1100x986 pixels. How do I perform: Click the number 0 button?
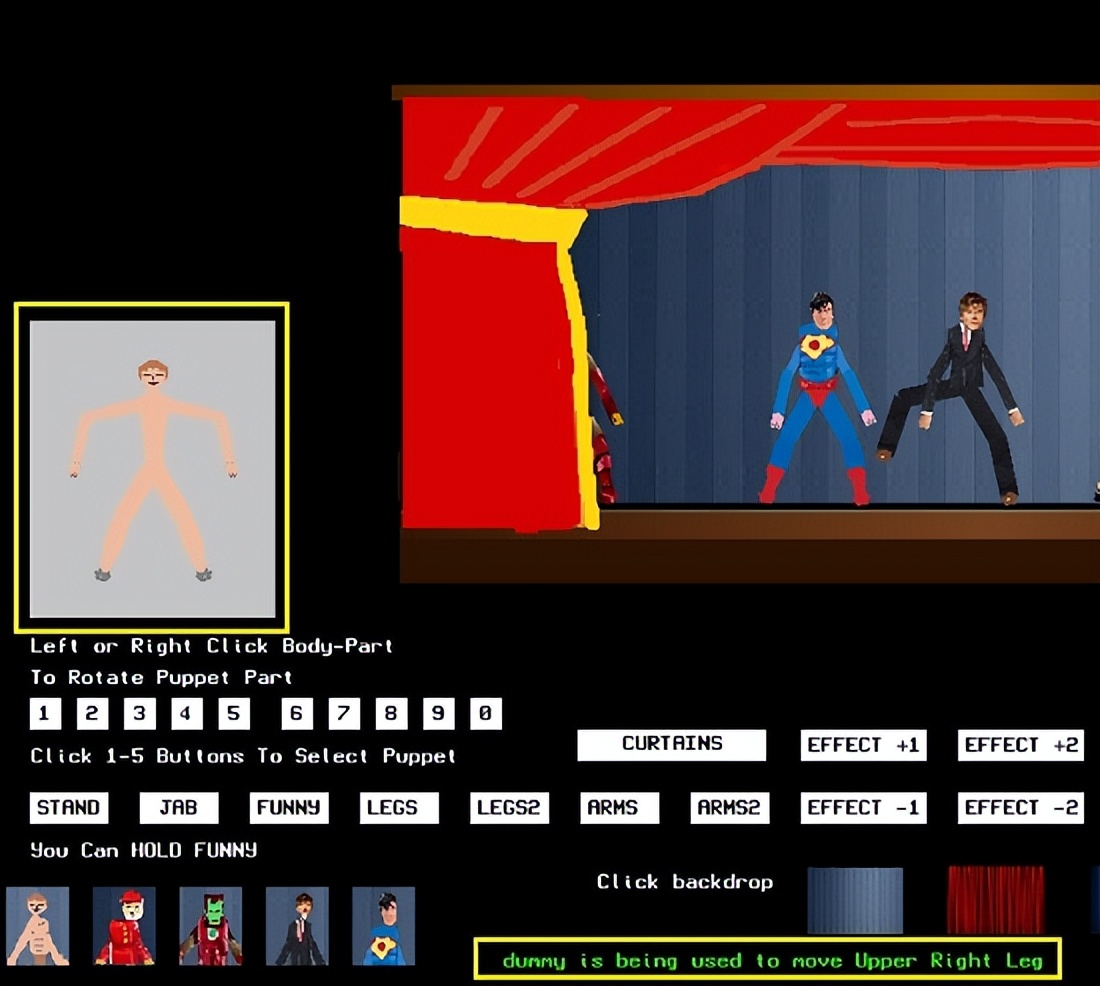pyautogui.click(x=485, y=714)
